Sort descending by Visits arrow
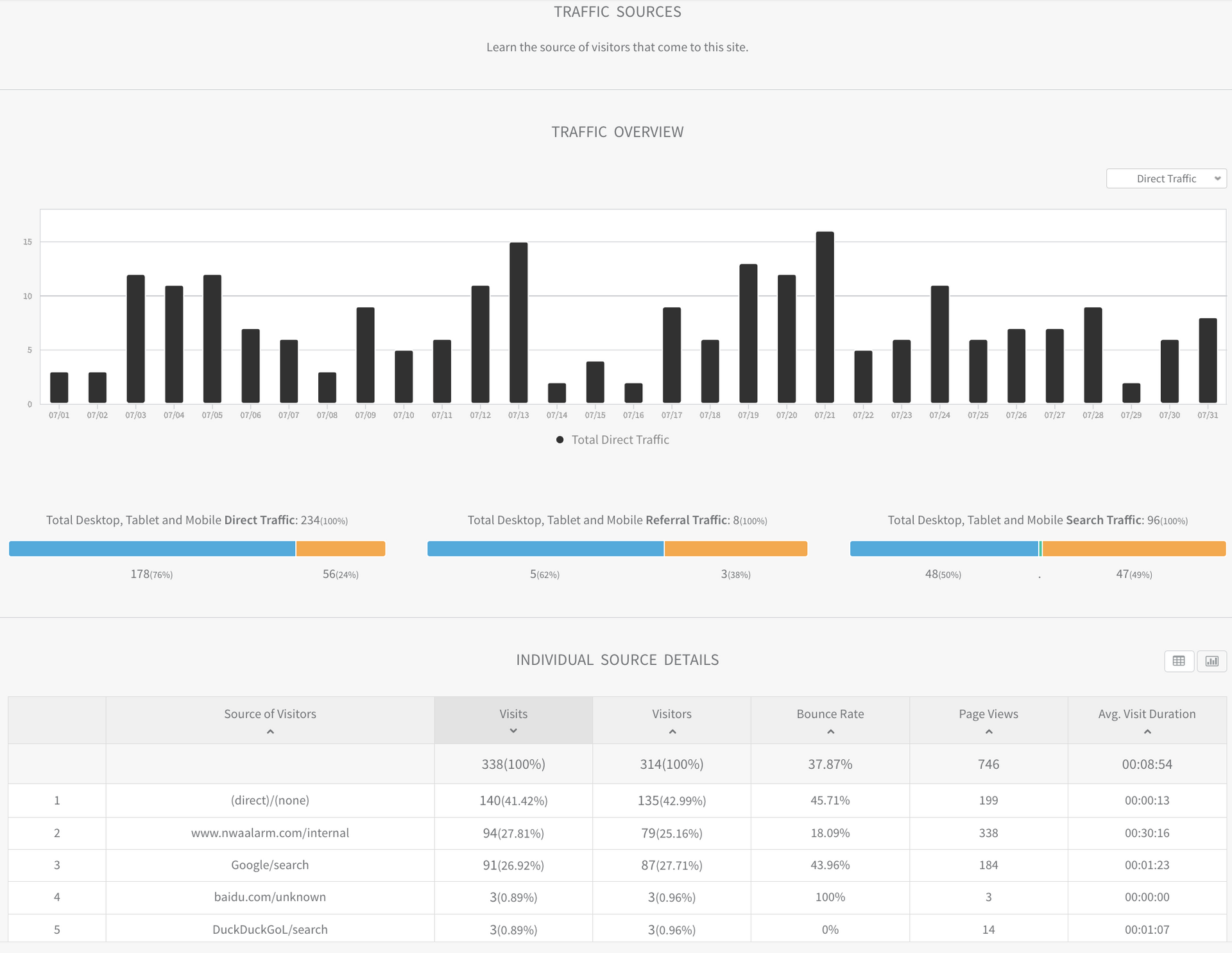Viewport: 1232px width, 953px height. tap(513, 732)
